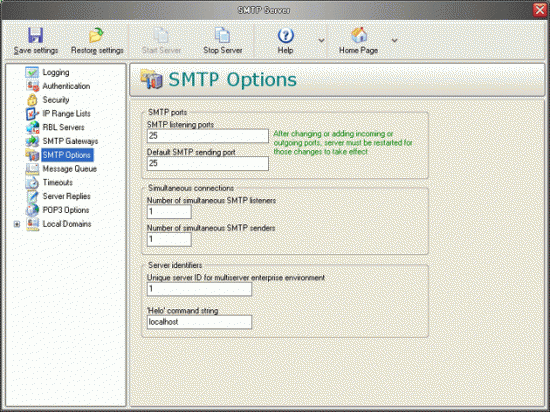550x412 pixels.
Task: Click the SMTP Gateways icon
Action: 32,141
